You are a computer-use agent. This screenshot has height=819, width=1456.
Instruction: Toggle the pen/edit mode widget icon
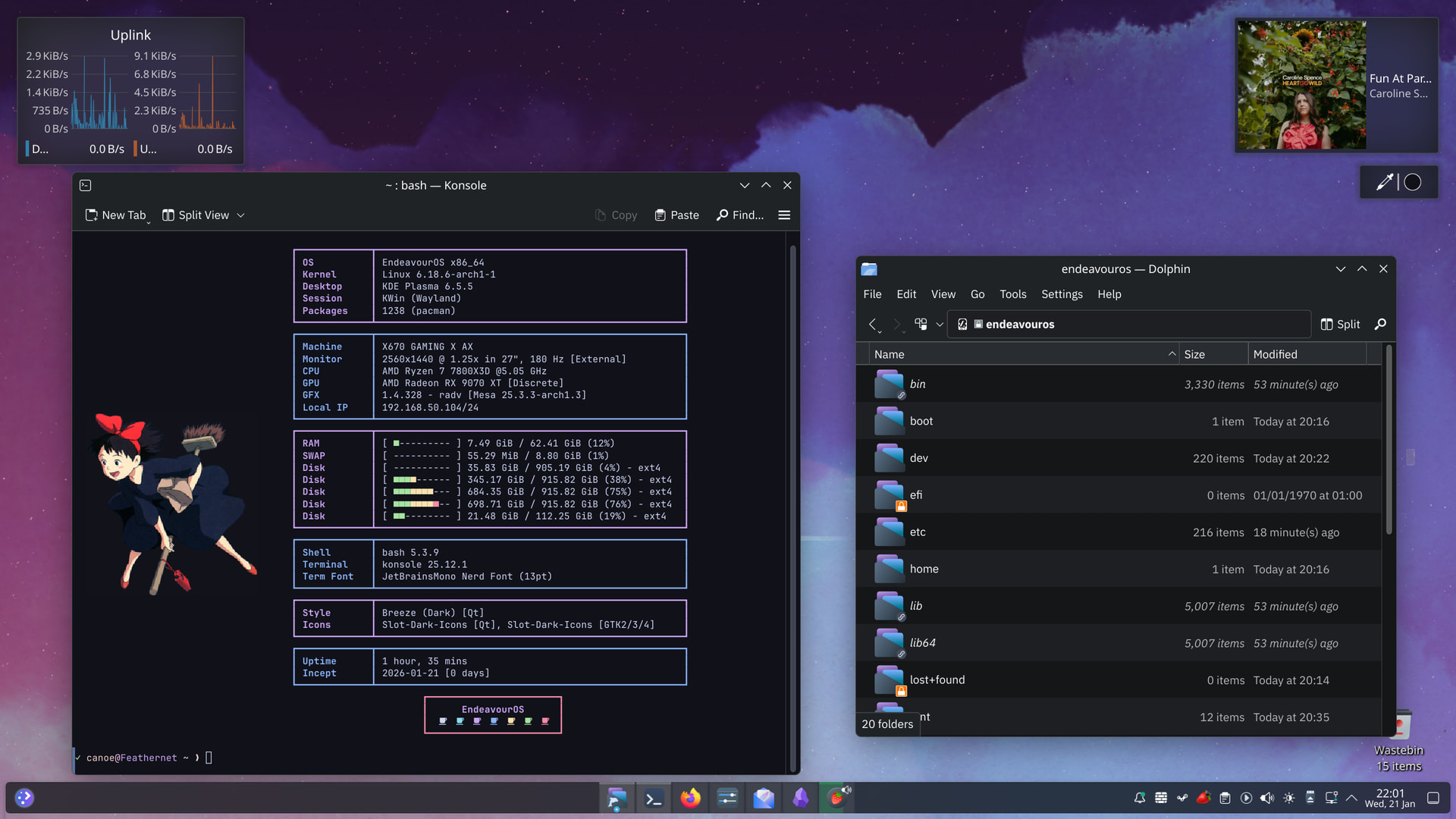point(1384,182)
